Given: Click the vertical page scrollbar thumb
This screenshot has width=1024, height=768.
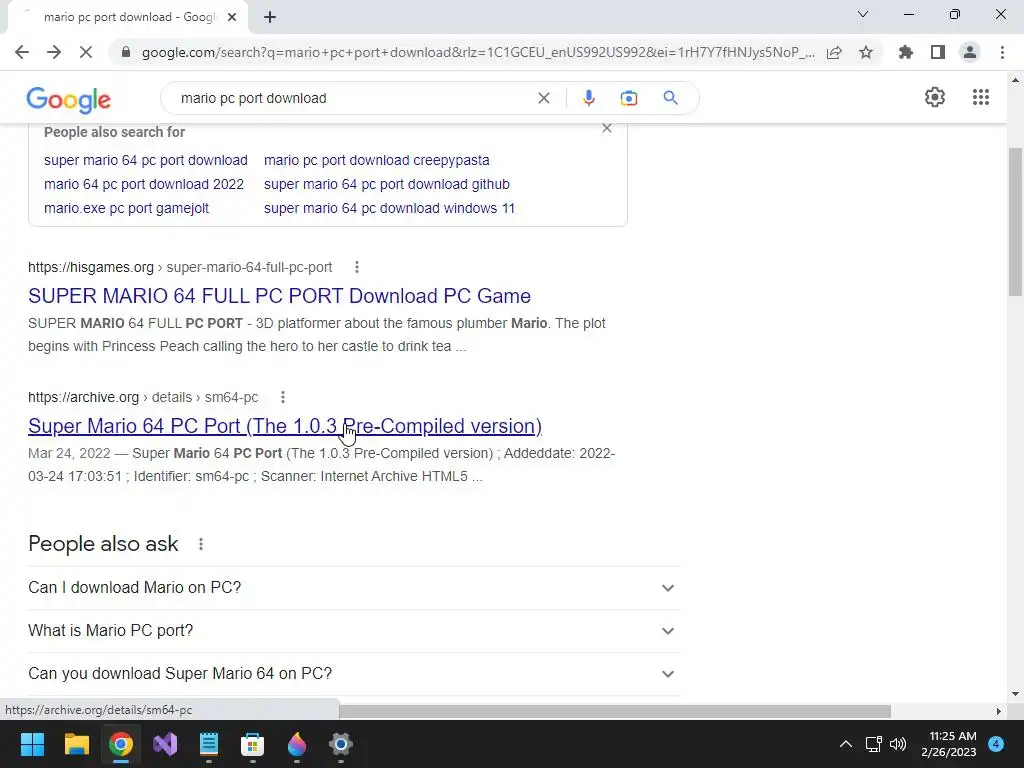Looking at the screenshot, I should (1015, 222).
